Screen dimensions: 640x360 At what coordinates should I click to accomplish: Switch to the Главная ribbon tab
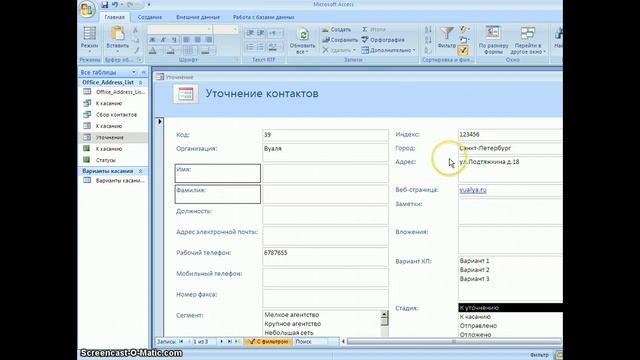point(115,17)
